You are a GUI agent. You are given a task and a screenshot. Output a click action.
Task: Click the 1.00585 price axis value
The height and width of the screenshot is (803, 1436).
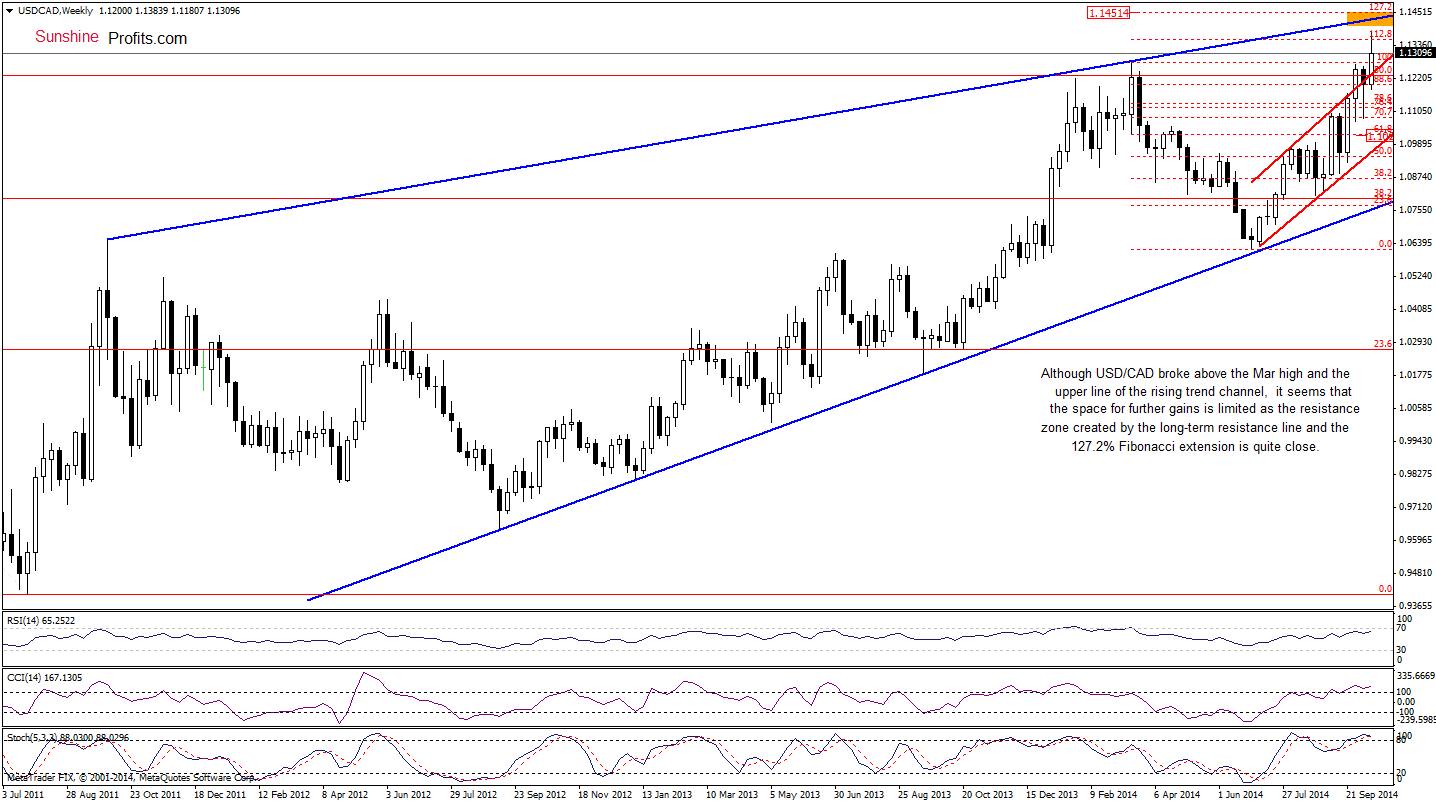click(1414, 408)
